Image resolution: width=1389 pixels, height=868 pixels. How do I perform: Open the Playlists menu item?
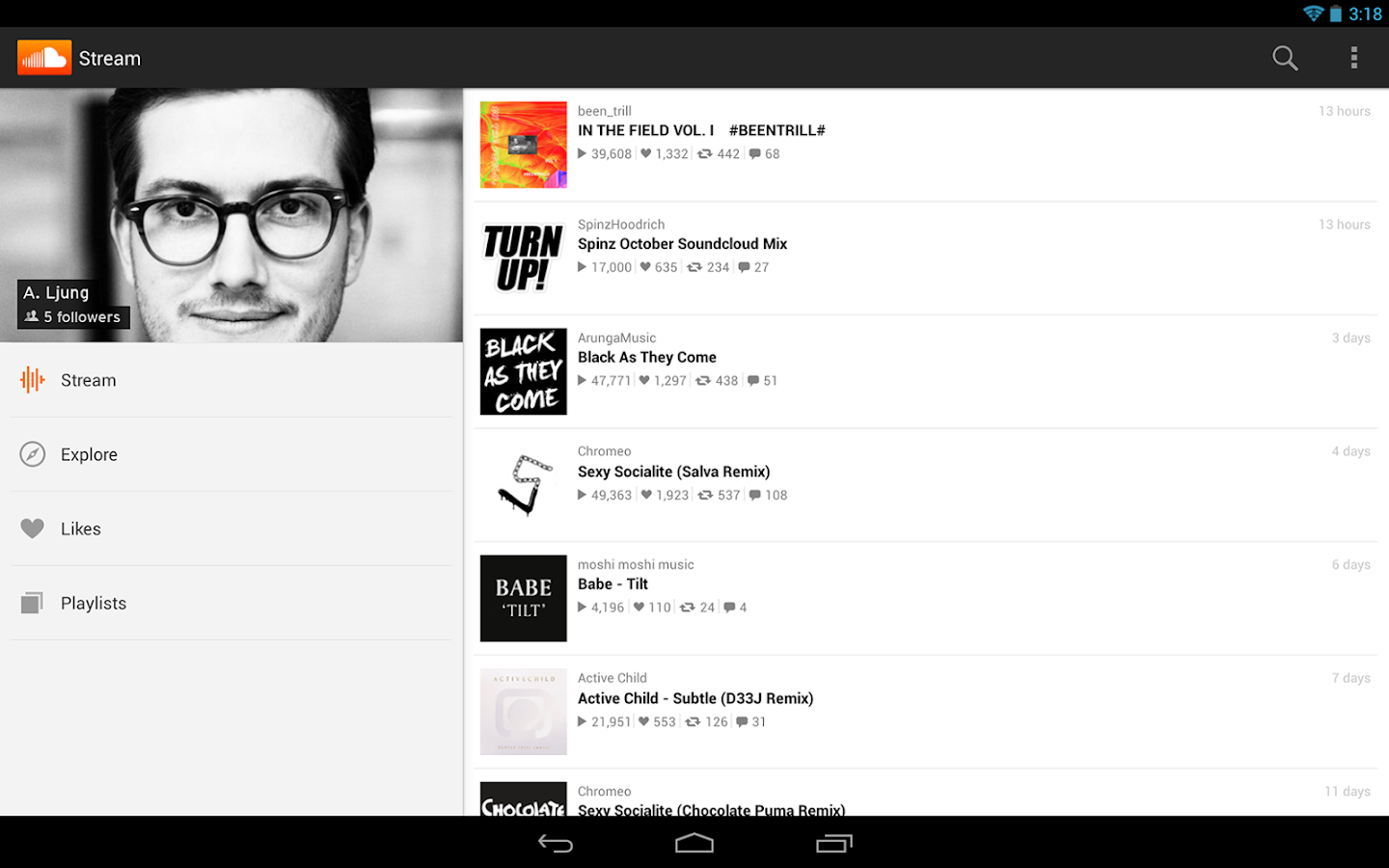[x=231, y=603]
